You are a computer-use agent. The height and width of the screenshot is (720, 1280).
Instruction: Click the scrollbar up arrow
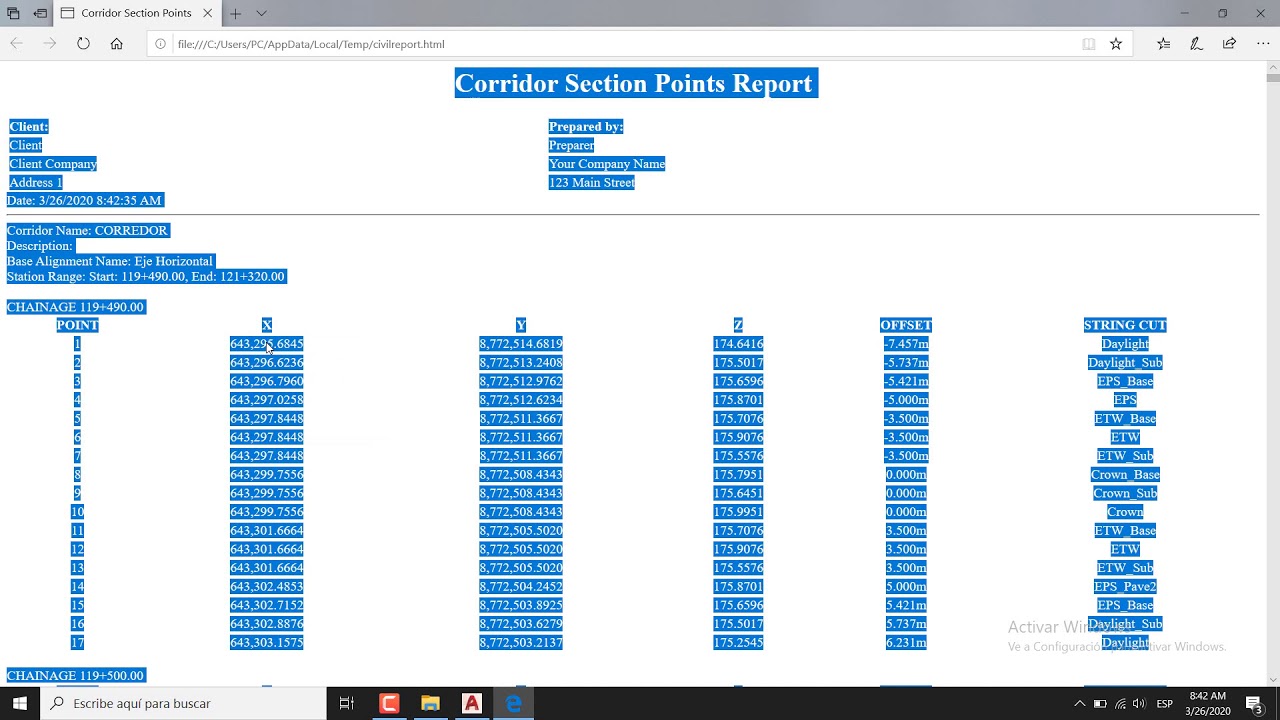click(1272, 66)
